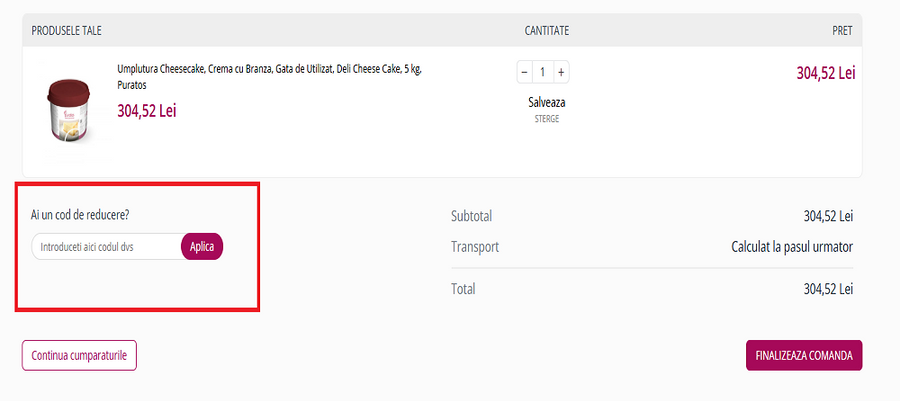Click Salveaza under the quantity
The image size is (900, 401).
547,102
